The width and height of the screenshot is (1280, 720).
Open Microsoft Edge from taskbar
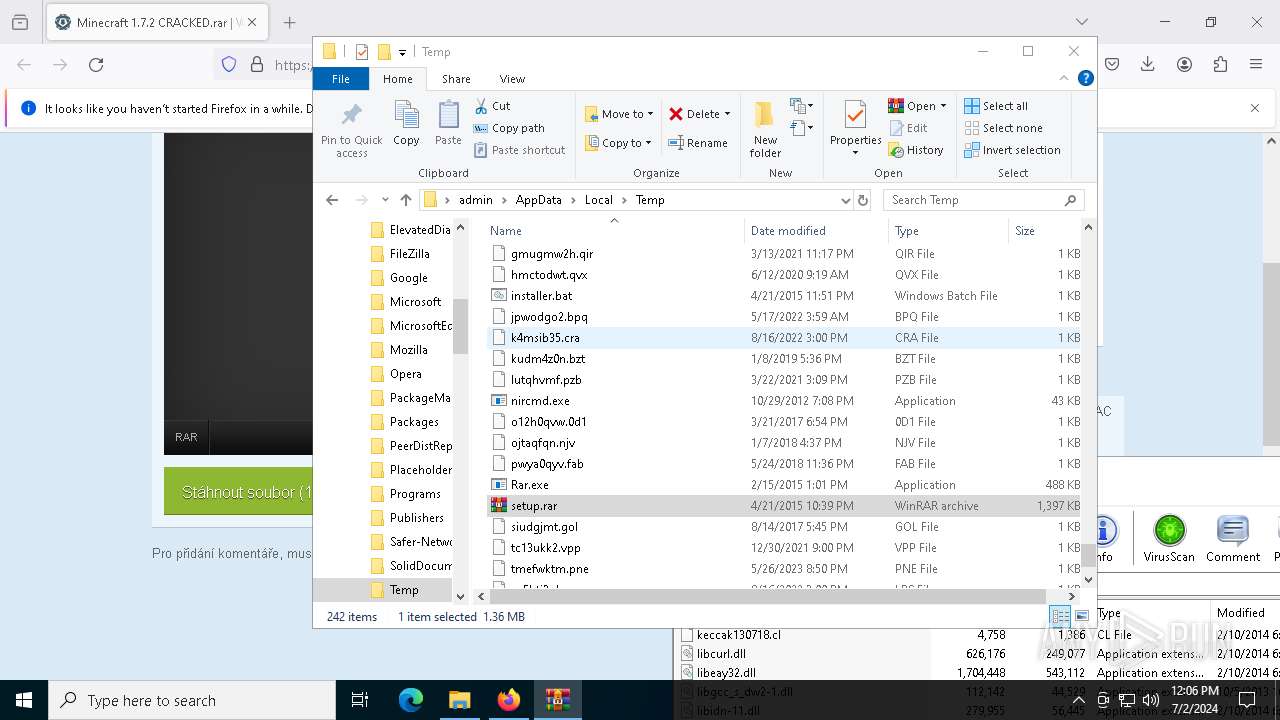(x=411, y=700)
